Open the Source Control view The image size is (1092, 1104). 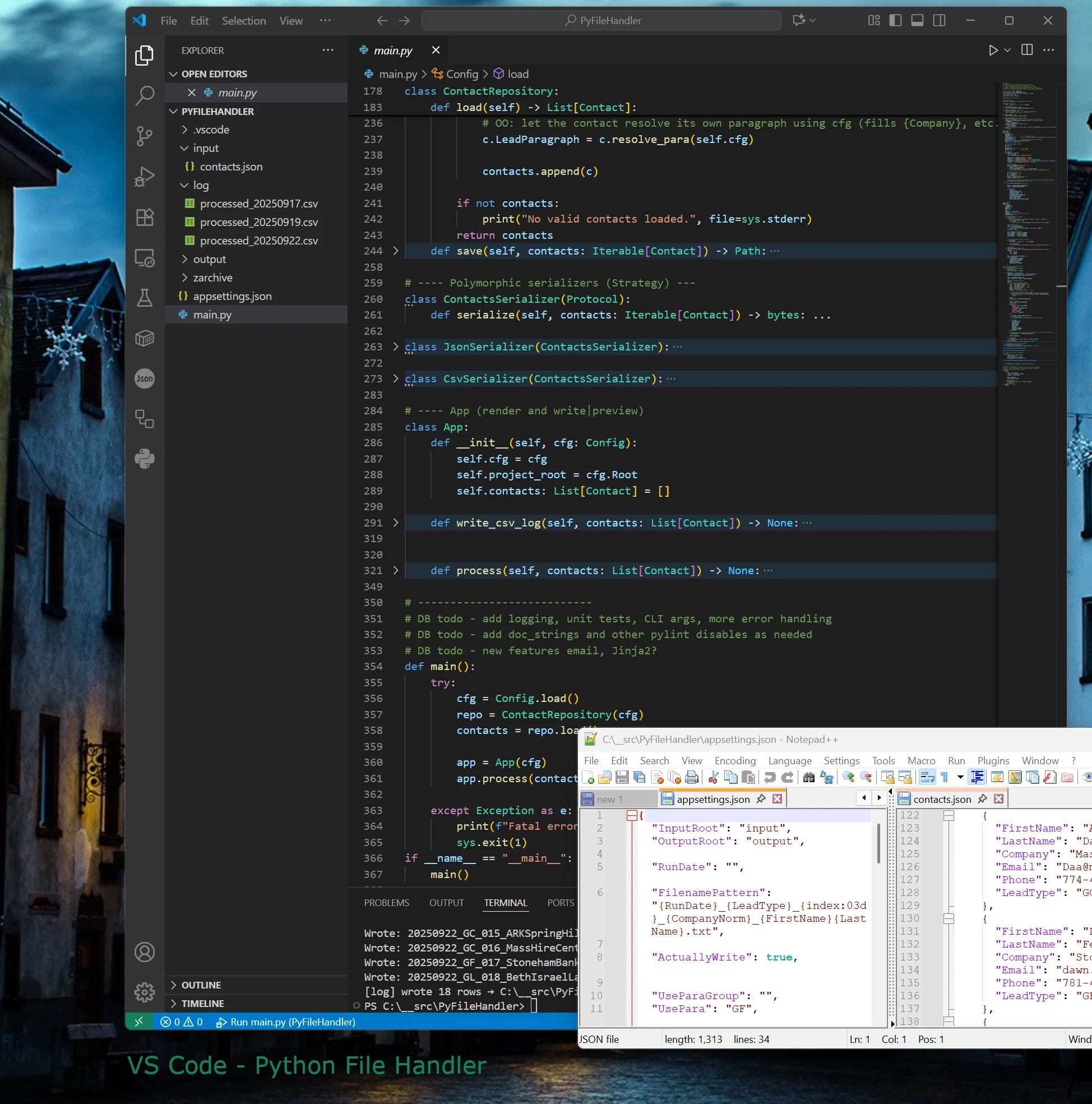[145, 136]
